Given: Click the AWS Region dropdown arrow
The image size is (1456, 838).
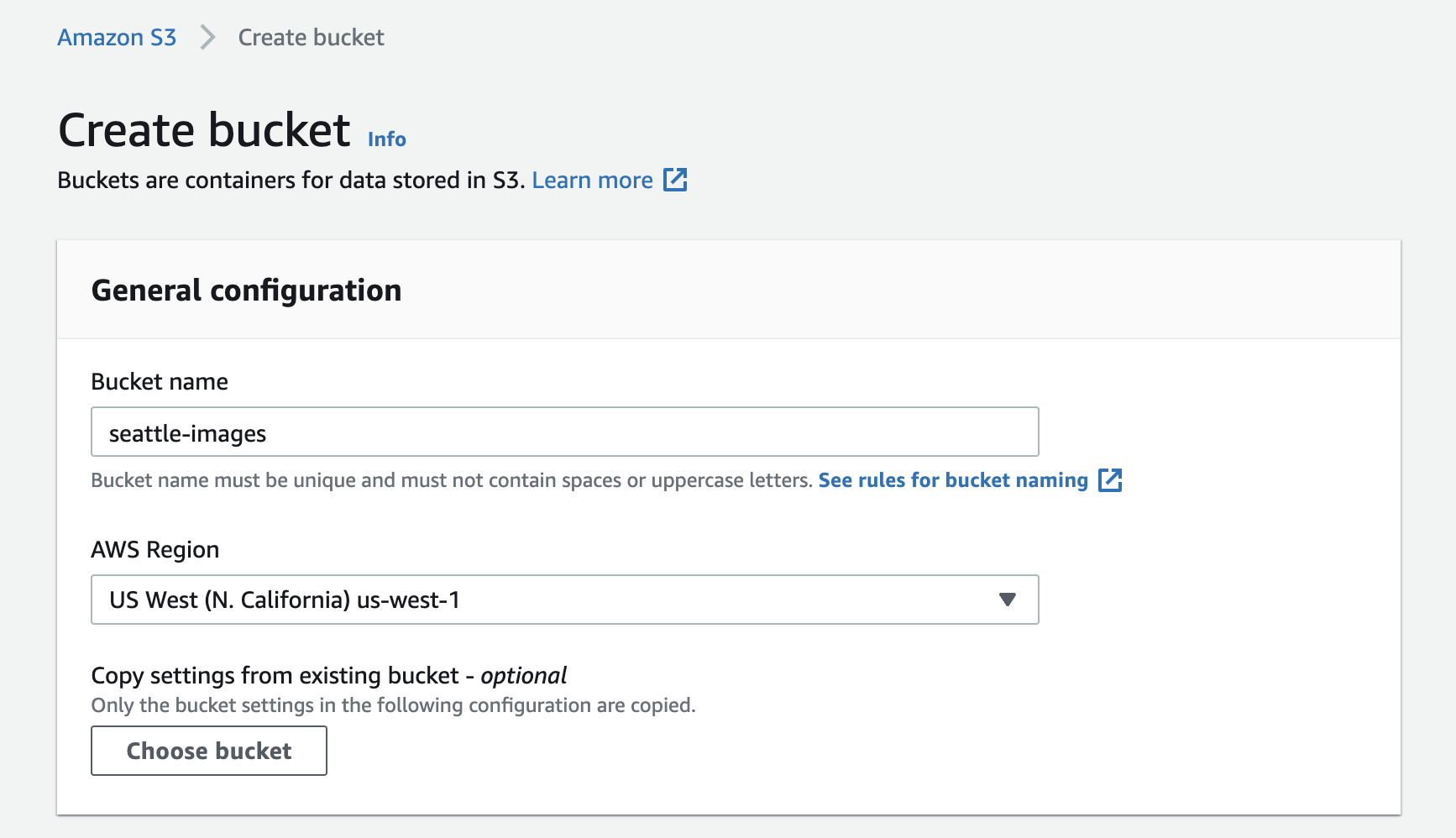Looking at the screenshot, I should (1008, 600).
